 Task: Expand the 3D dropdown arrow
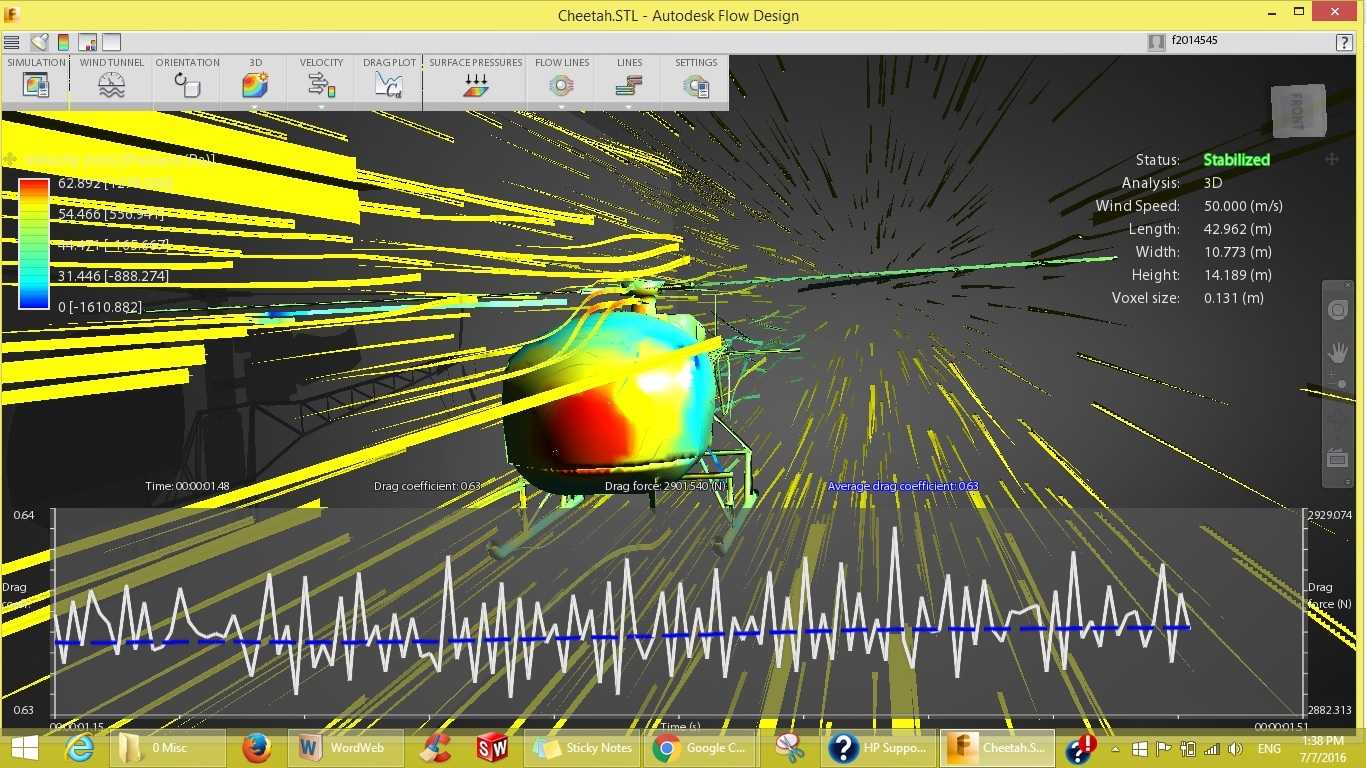255,106
